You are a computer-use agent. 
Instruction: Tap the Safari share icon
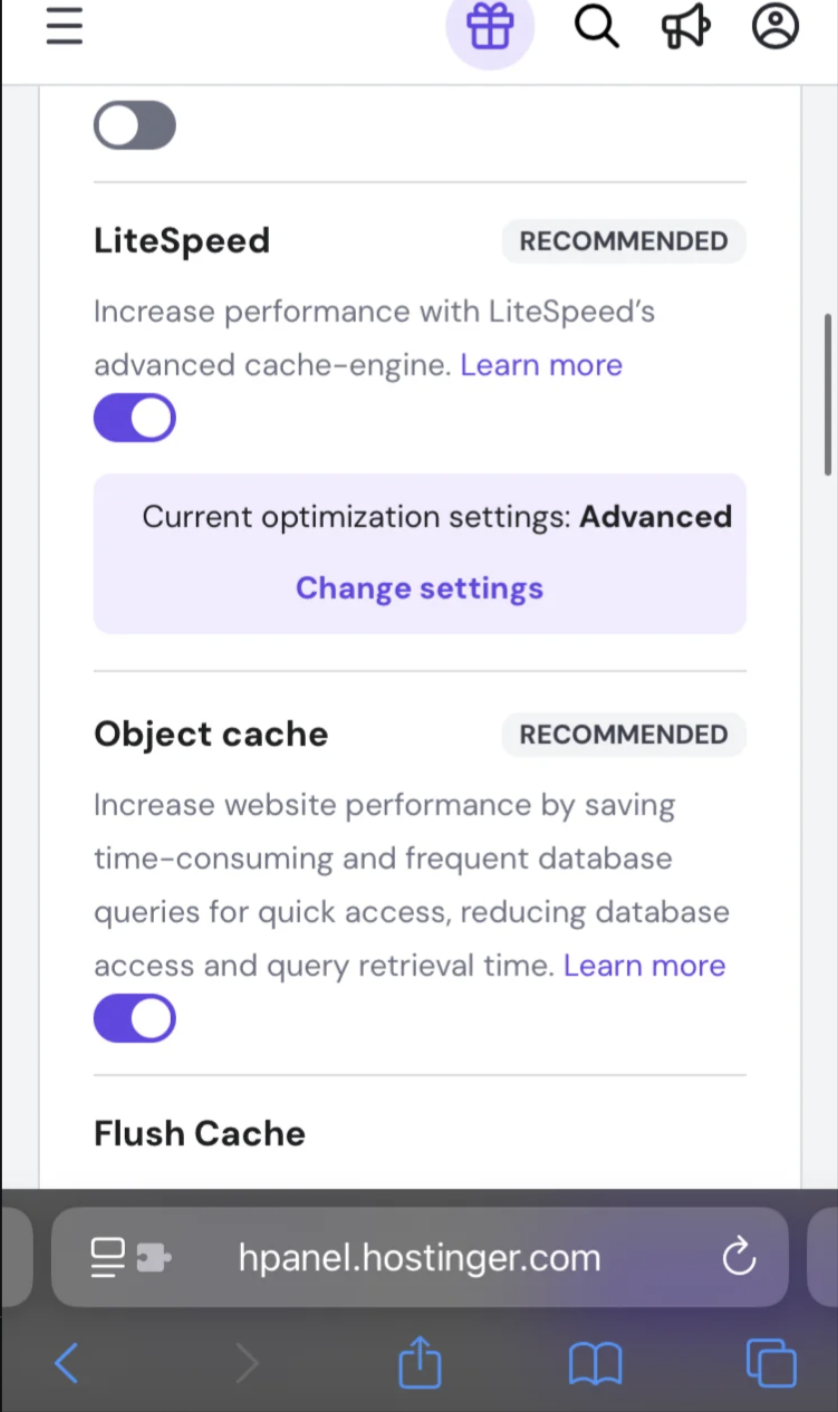point(420,1362)
